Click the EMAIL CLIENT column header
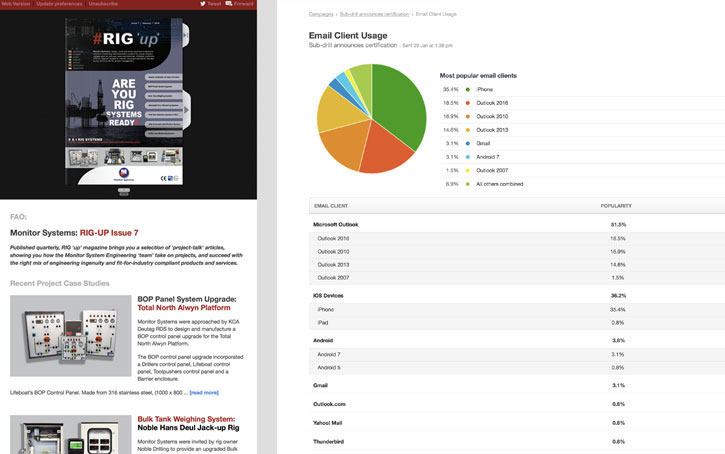The width and height of the screenshot is (725, 454). 331,206
